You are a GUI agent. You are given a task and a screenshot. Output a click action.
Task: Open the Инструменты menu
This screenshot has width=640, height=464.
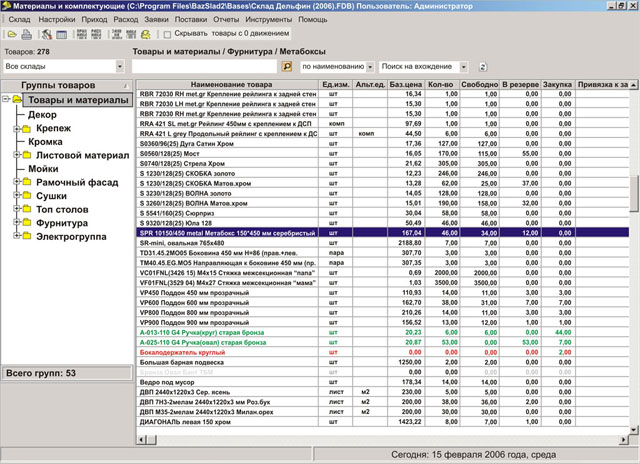(x=269, y=19)
